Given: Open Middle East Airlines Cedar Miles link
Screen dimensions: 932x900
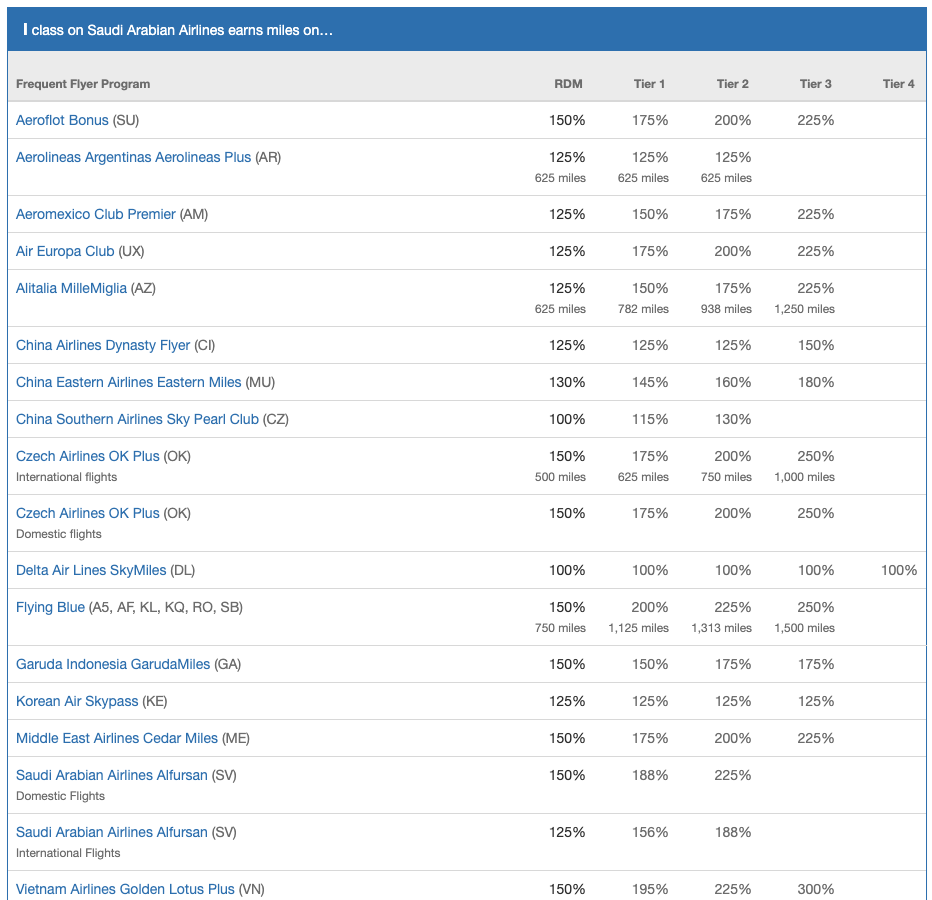Looking at the screenshot, I should (x=117, y=738).
